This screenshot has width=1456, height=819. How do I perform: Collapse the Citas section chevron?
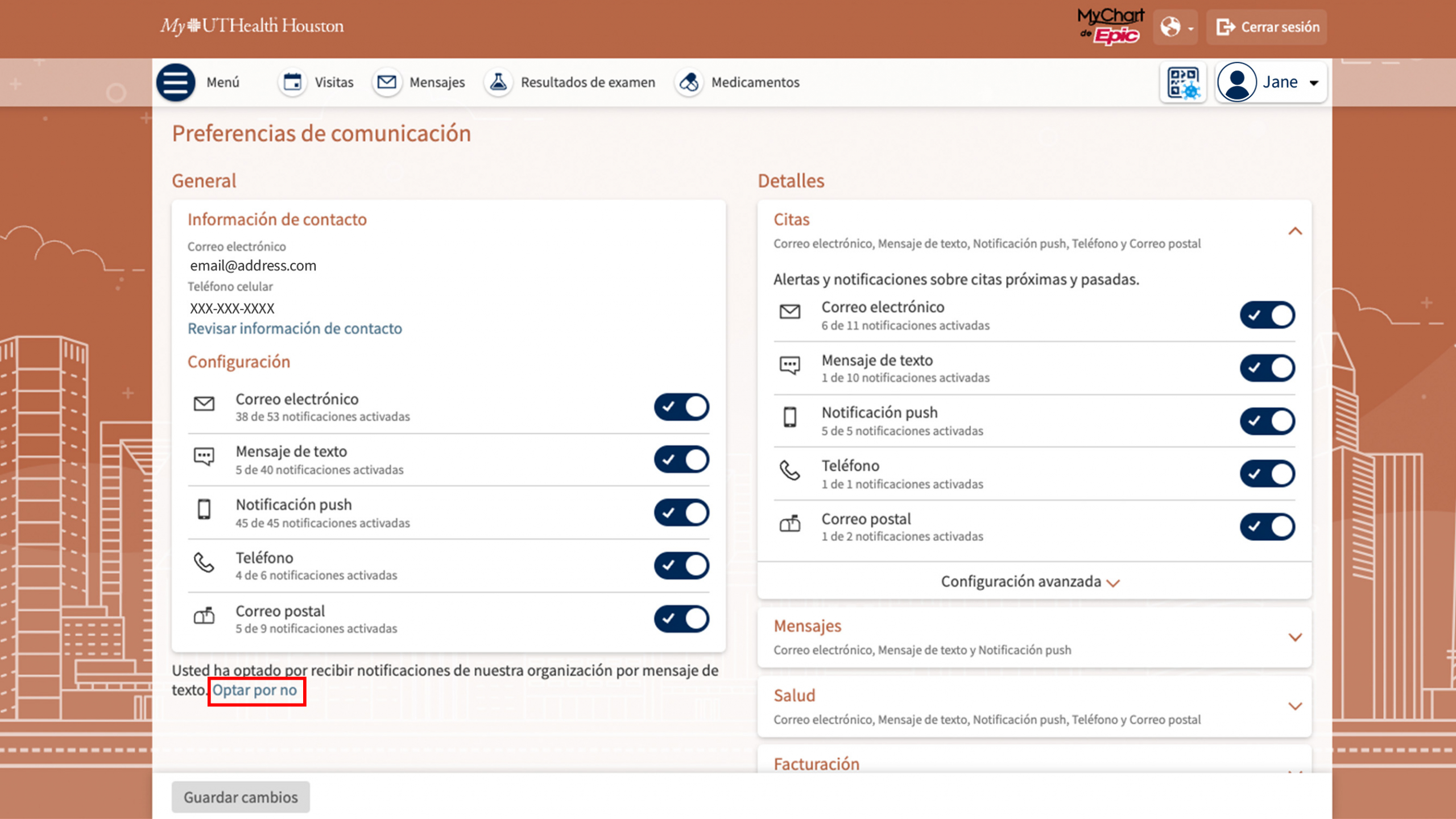click(1294, 231)
